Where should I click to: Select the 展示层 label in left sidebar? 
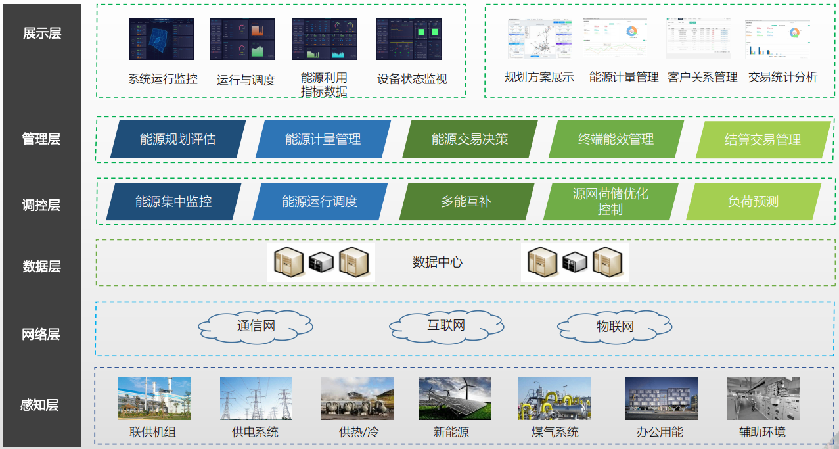41,33
